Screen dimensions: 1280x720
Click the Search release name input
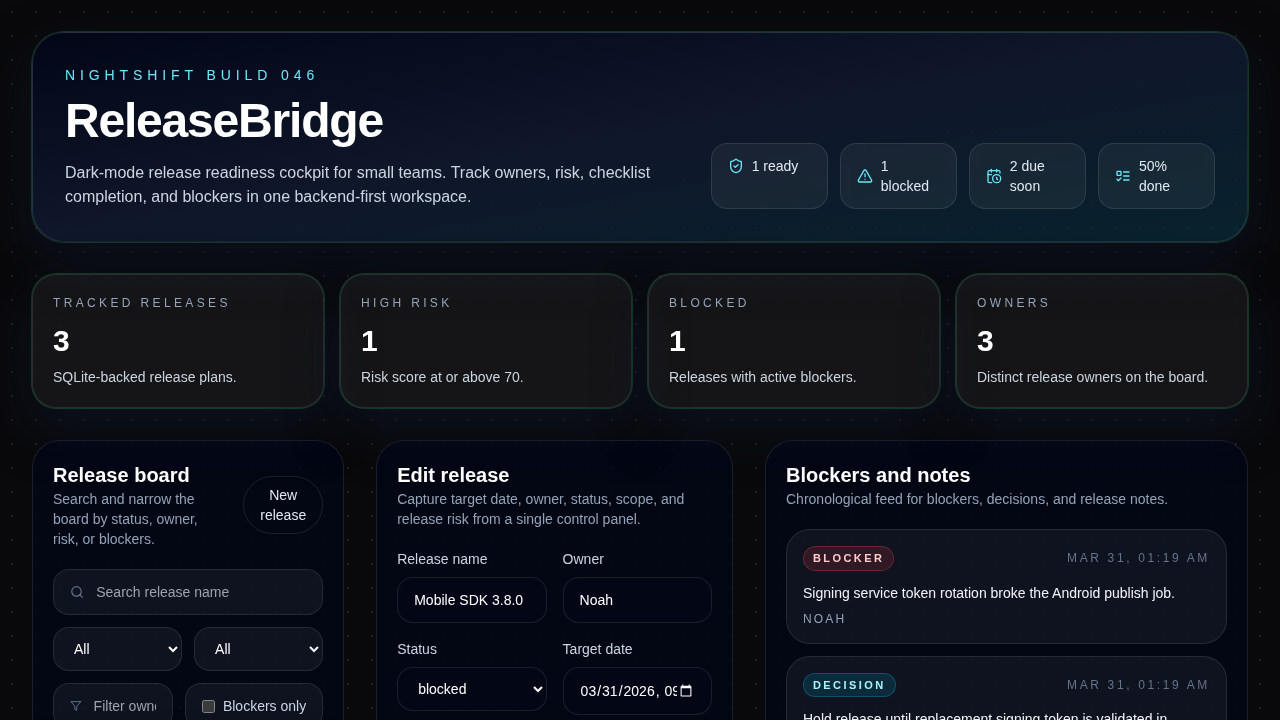[188, 592]
